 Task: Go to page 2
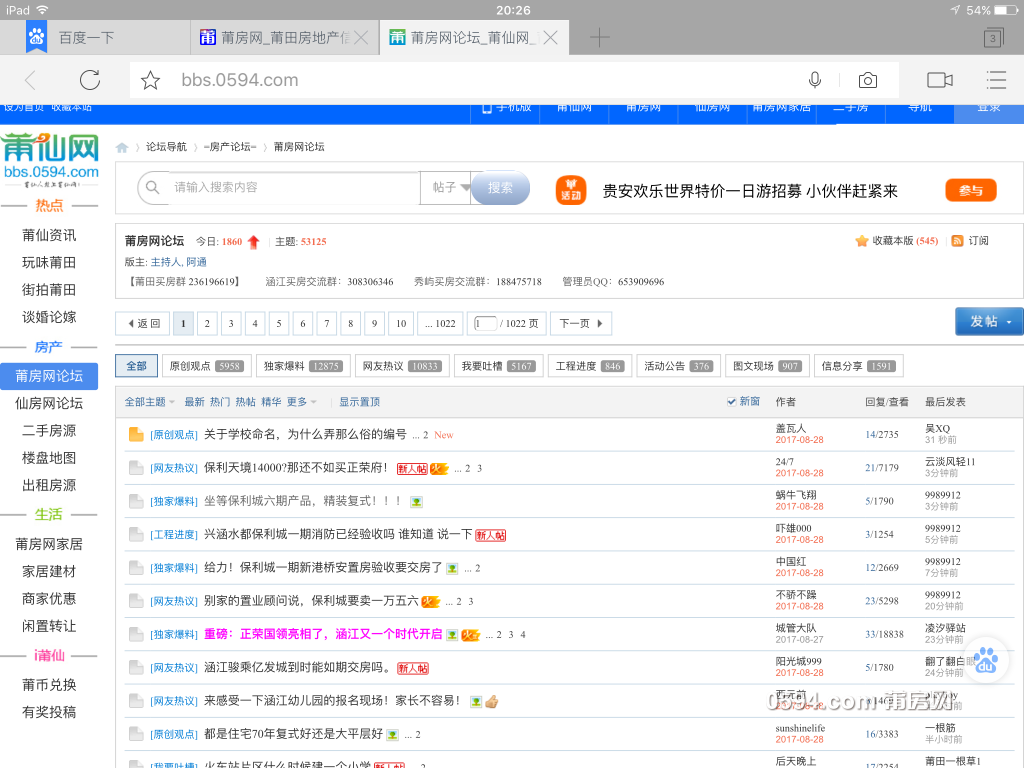click(207, 323)
